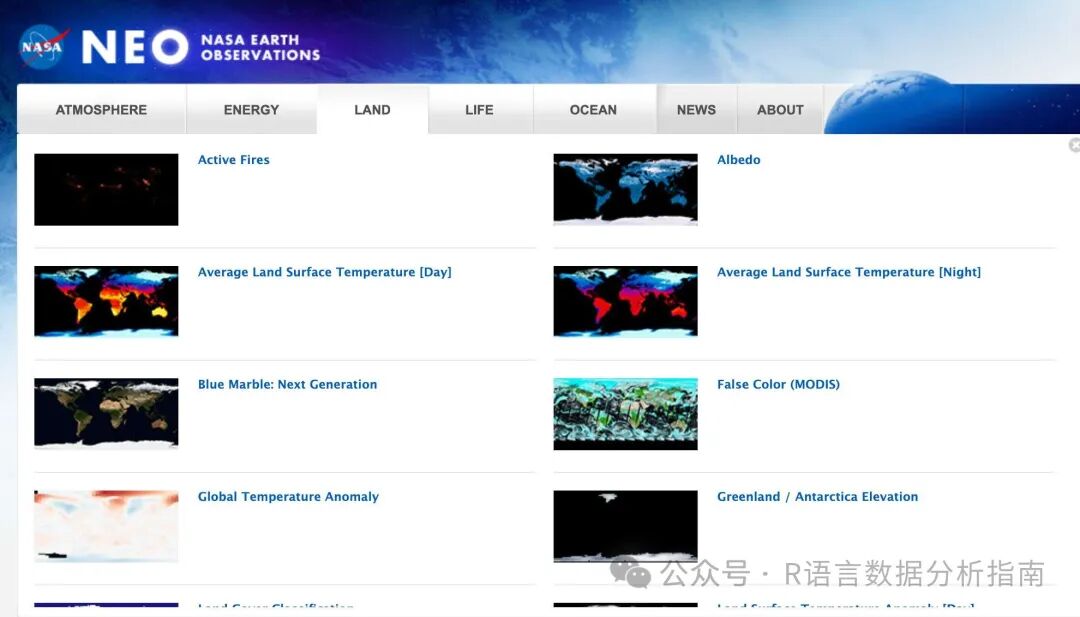This screenshot has width=1080, height=617.
Task: Click the NEO logo text
Action: [135, 47]
